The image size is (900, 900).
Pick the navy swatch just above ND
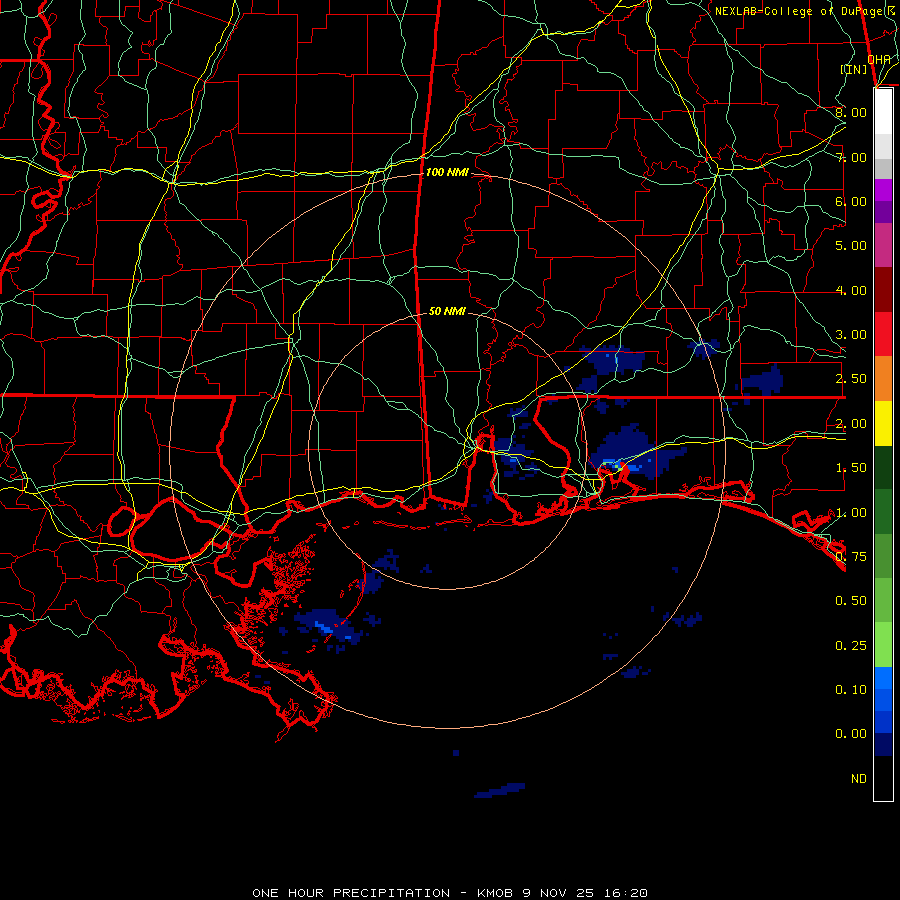coord(883,745)
